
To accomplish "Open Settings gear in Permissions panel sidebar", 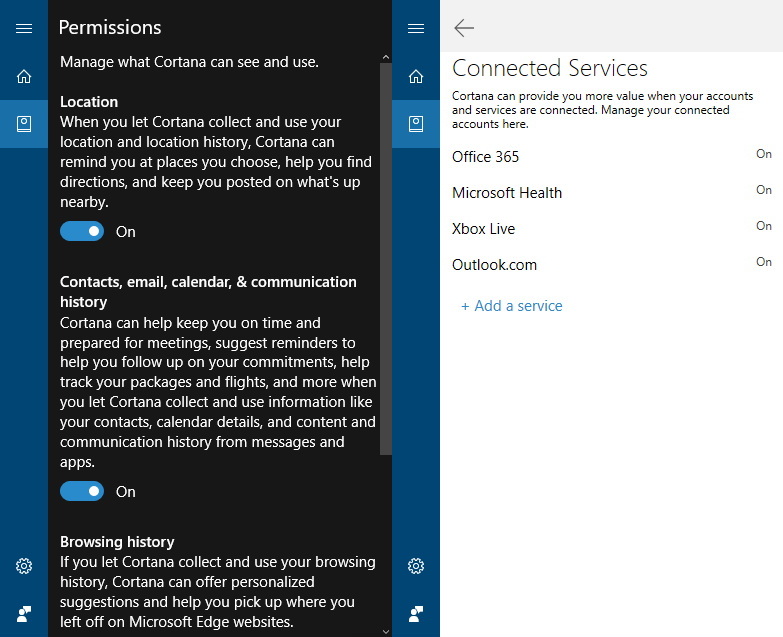I will (24, 566).
